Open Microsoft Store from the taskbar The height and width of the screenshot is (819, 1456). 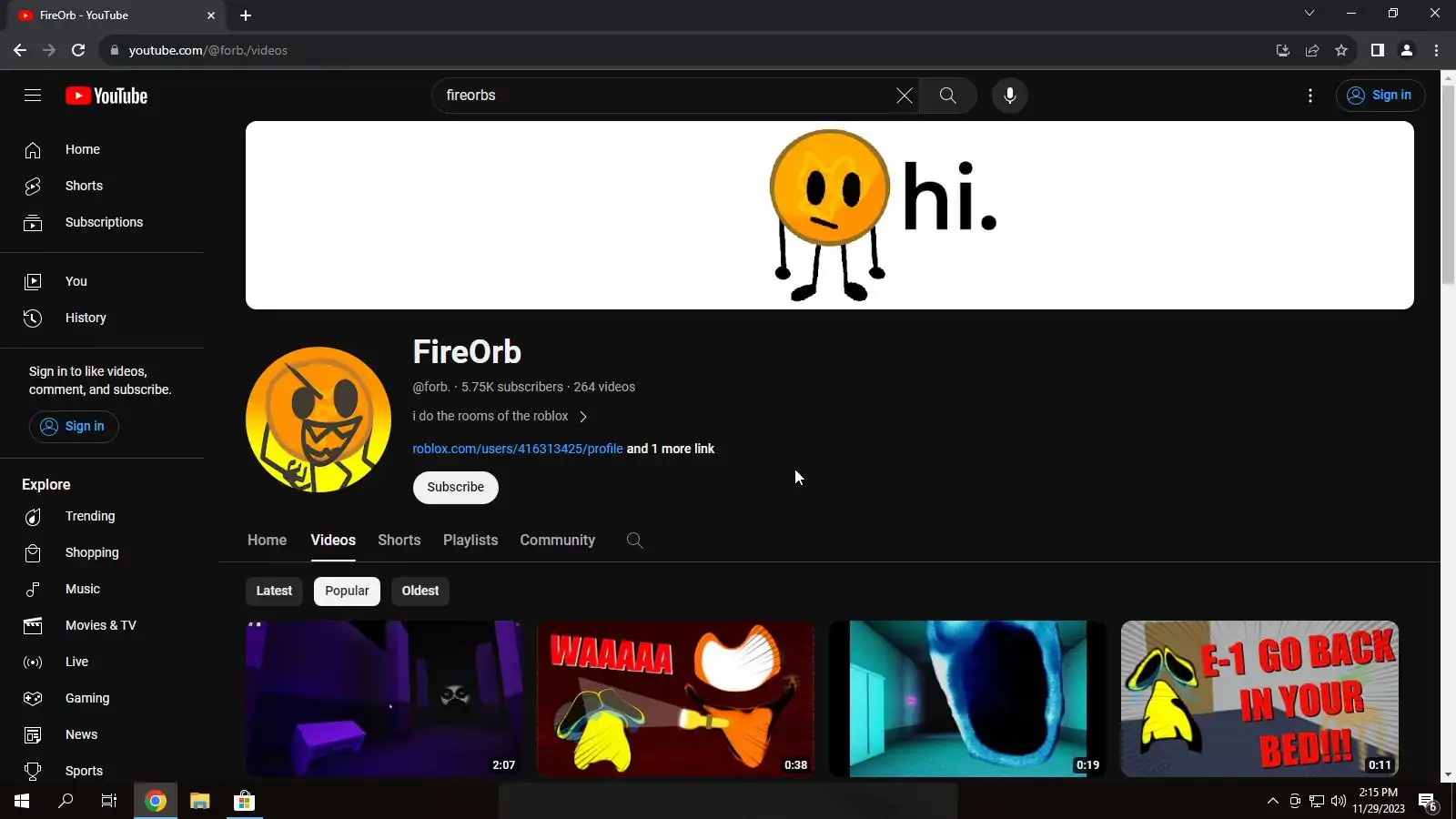tap(244, 801)
